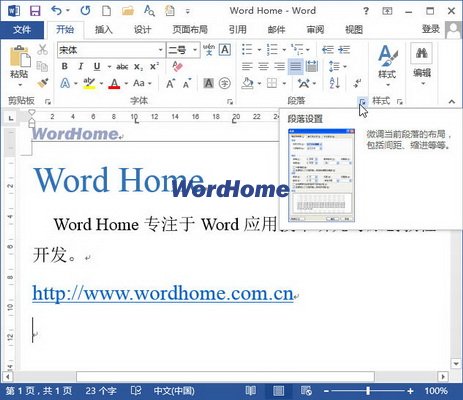463x400 pixels.
Task: Toggle character shading A
Action: coord(209,83)
